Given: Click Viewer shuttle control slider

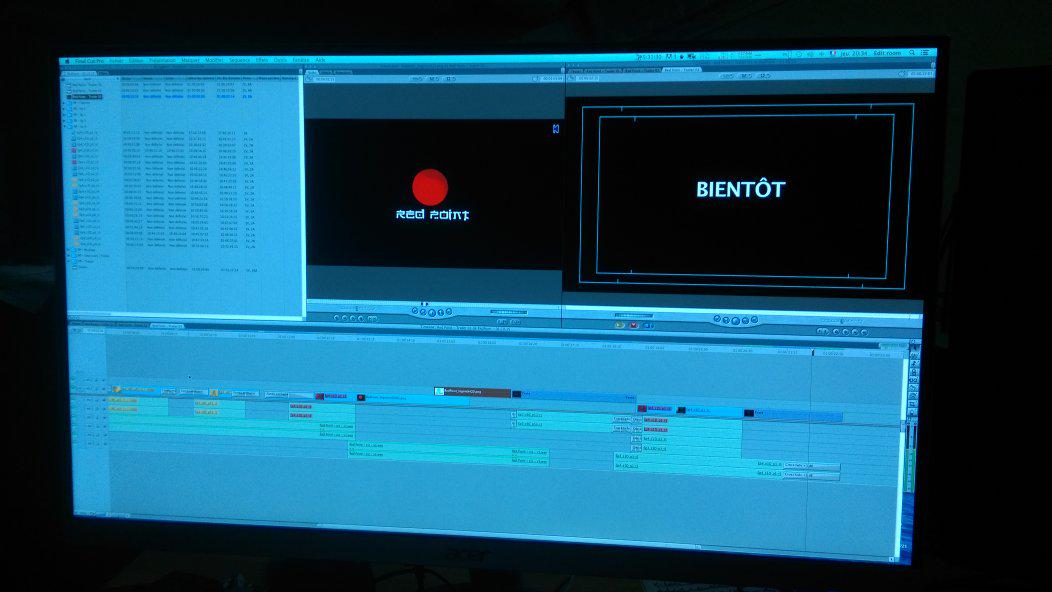Looking at the screenshot, I should [x=356, y=309].
